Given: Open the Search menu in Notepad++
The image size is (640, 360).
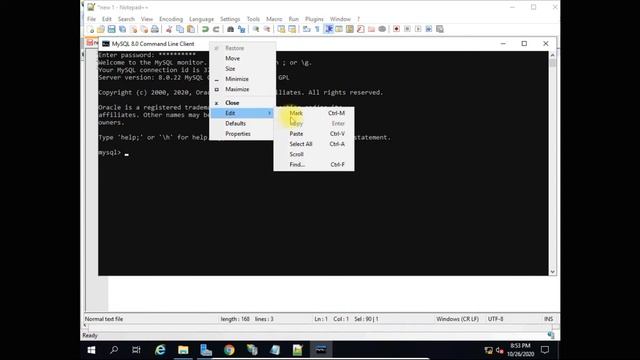Looking at the screenshot, I should 126,19.
